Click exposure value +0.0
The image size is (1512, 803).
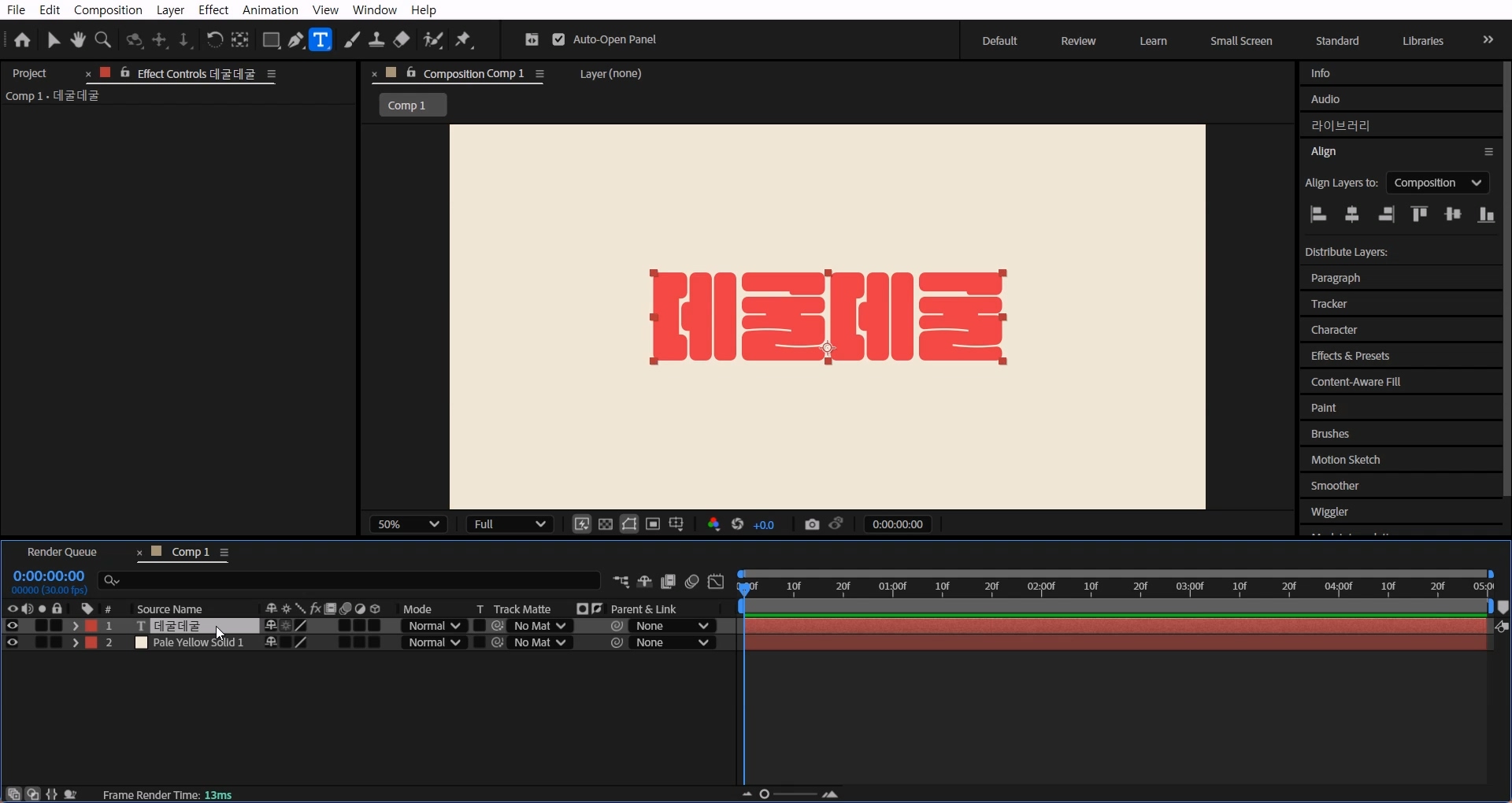click(764, 525)
